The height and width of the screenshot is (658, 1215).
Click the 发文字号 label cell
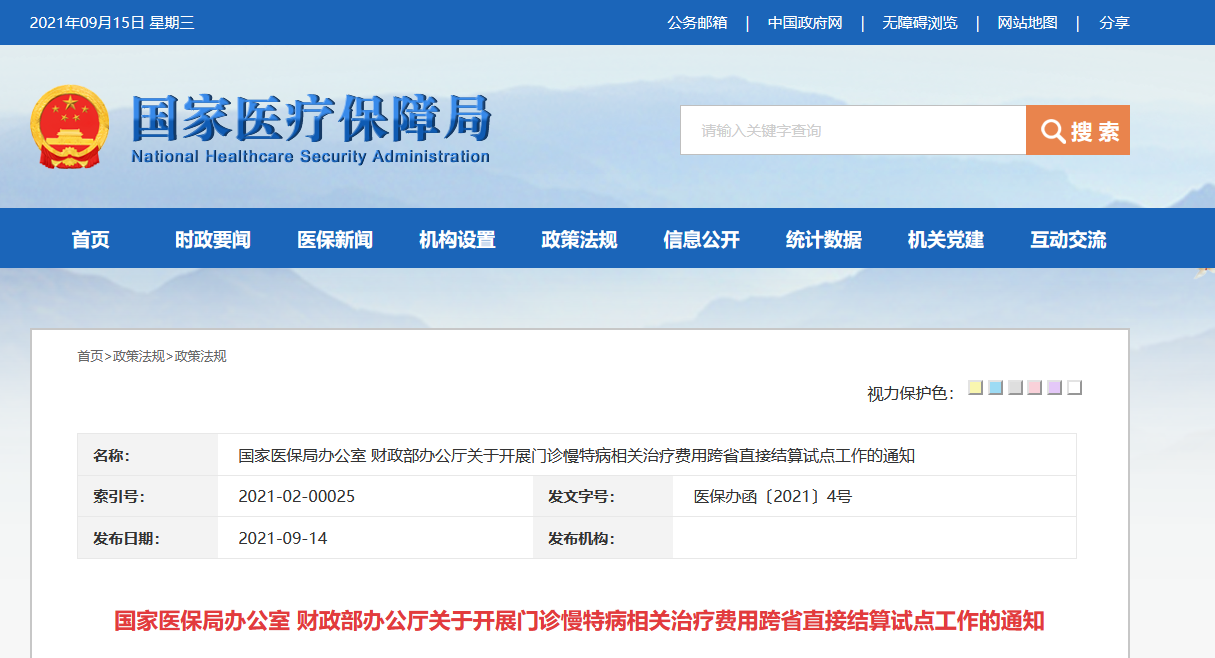click(x=603, y=496)
